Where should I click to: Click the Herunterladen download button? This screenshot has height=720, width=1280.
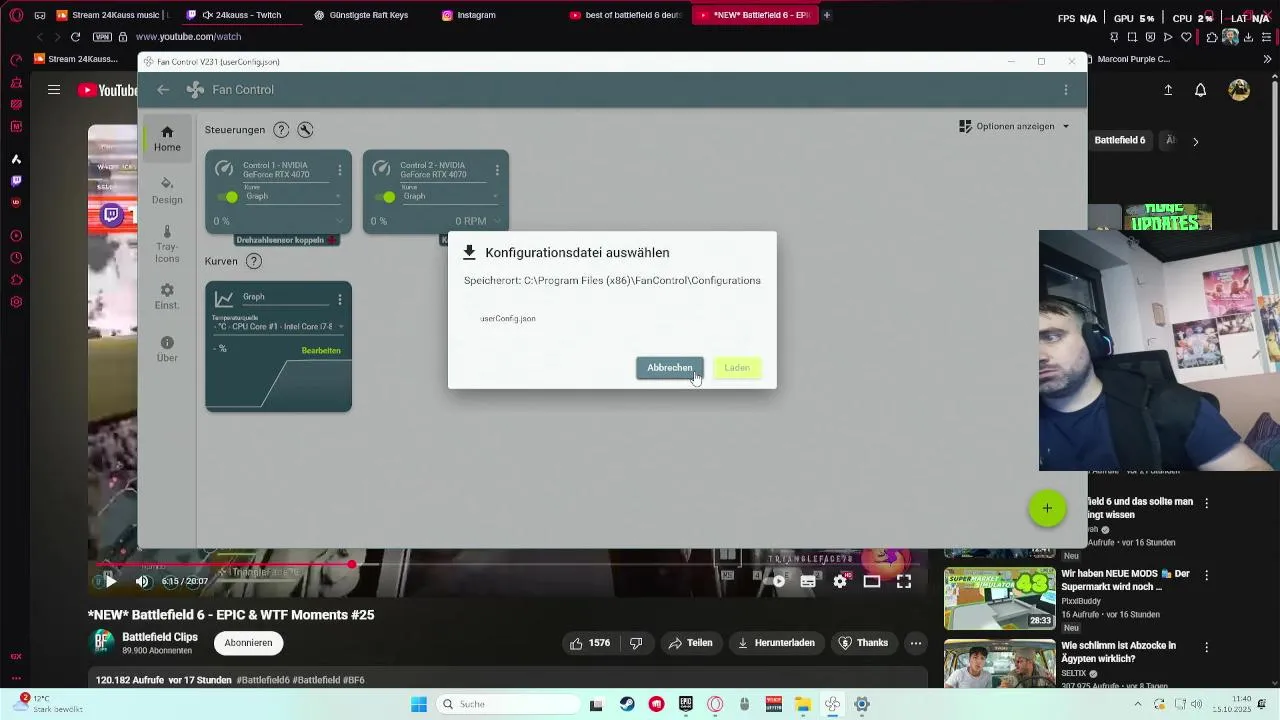[776, 643]
